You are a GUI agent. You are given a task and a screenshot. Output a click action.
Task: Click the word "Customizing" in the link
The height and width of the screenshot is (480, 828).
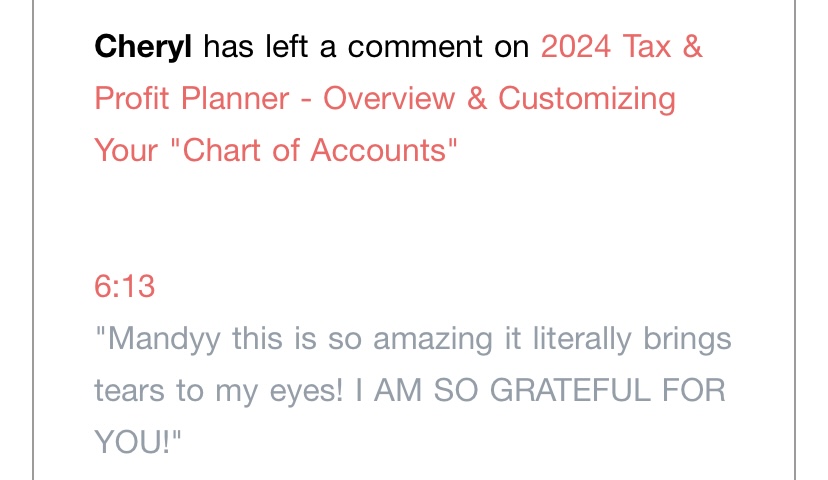point(586,99)
